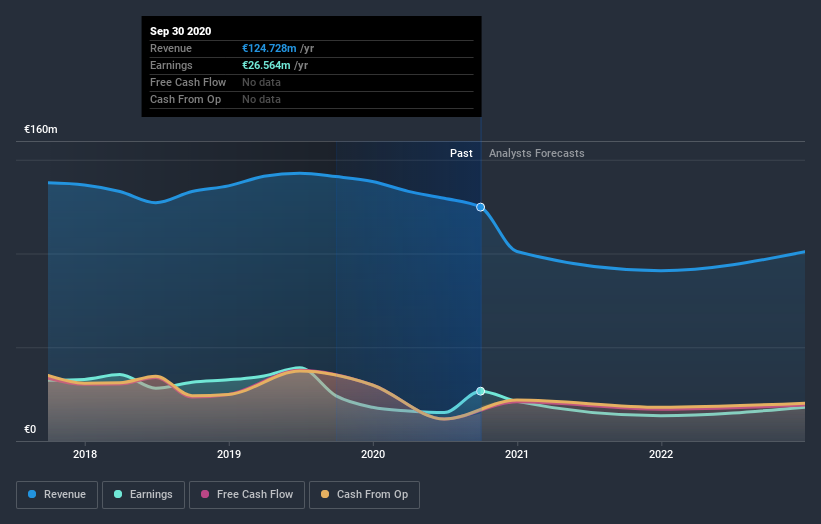
Task: Click the €26.564m earnings value
Action: tap(266, 65)
